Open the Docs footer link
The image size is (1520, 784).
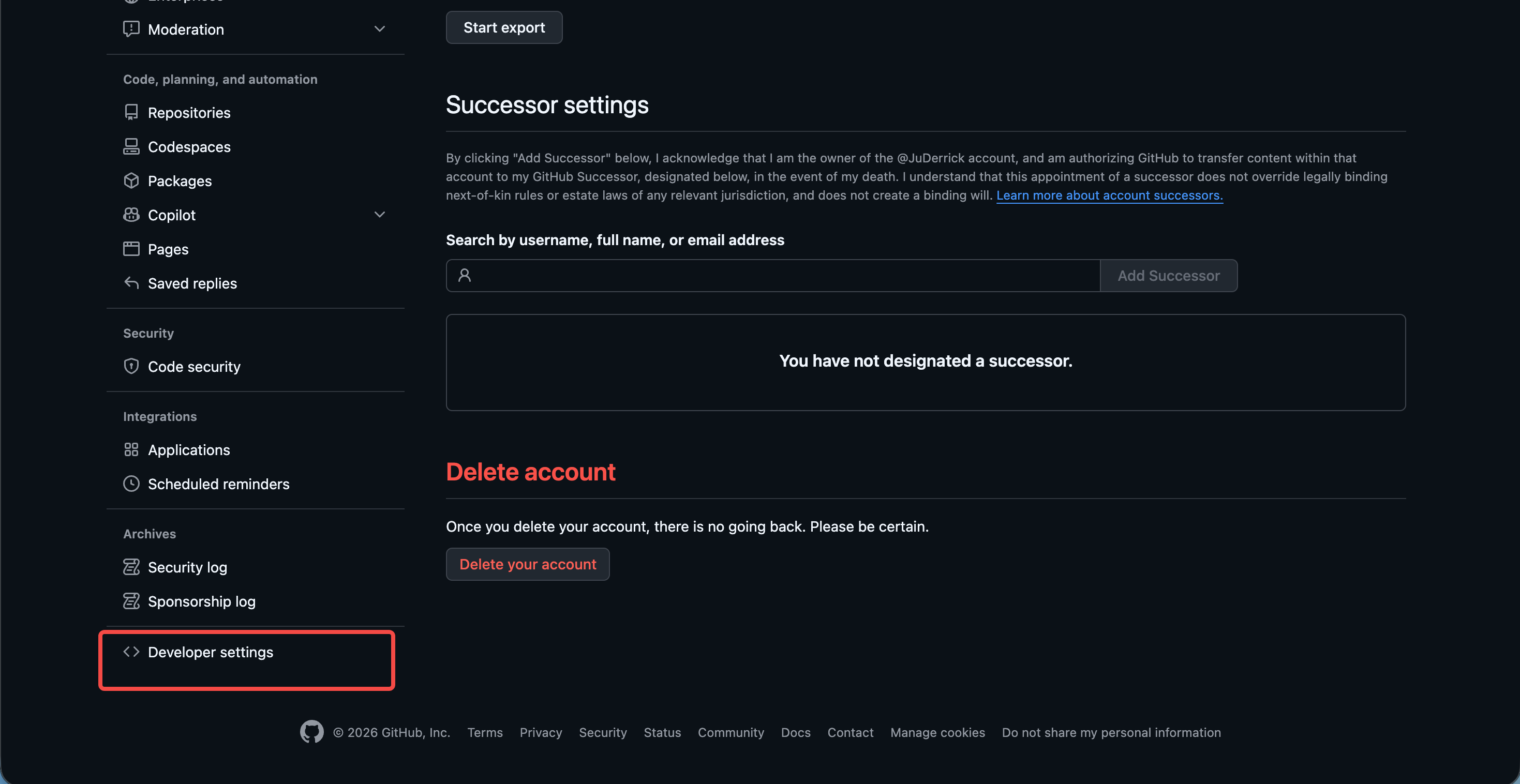click(795, 732)
